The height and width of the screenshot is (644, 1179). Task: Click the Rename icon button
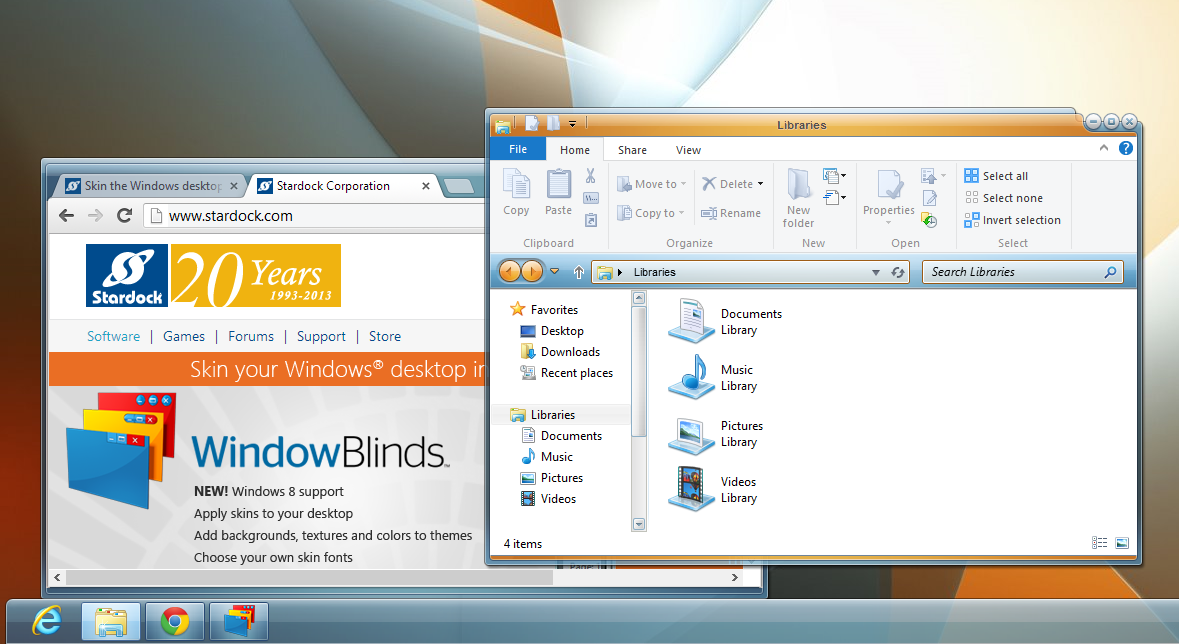731,214
